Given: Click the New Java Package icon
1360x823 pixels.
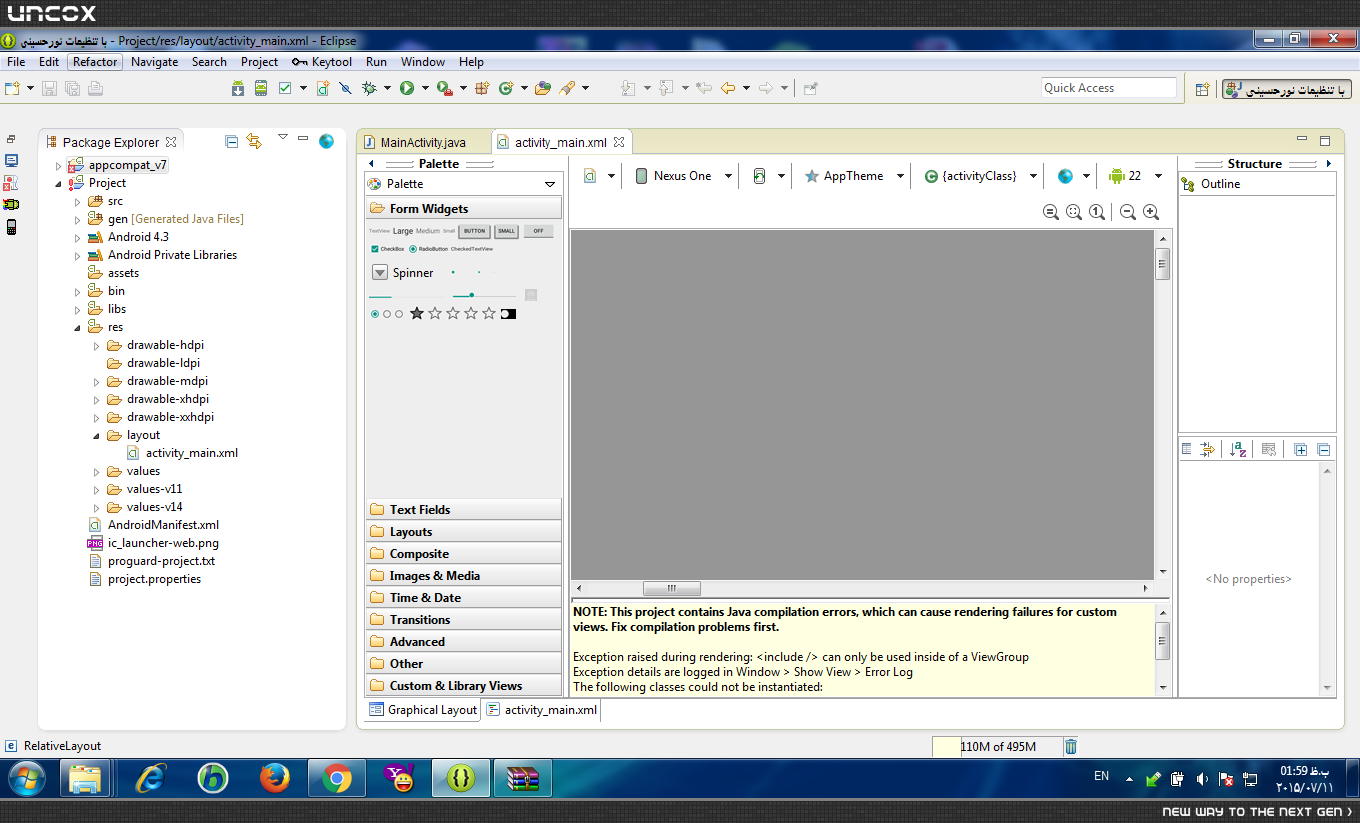Looking at the screenshot, I should tap(482, 88).
